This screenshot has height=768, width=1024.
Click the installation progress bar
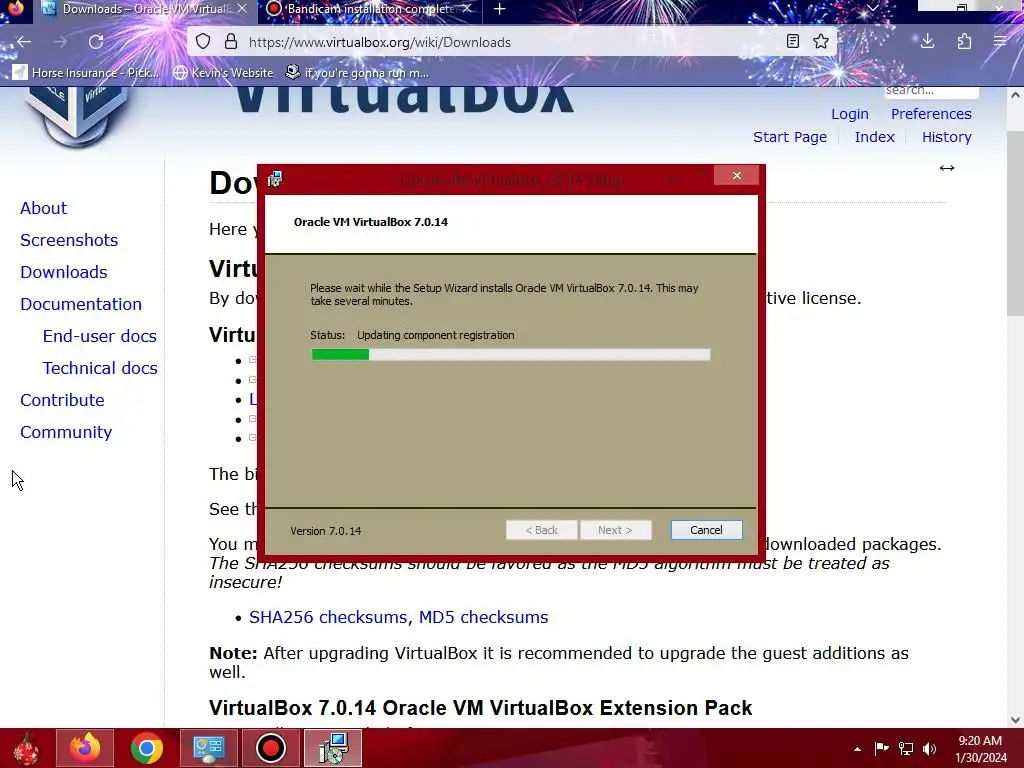511,355
